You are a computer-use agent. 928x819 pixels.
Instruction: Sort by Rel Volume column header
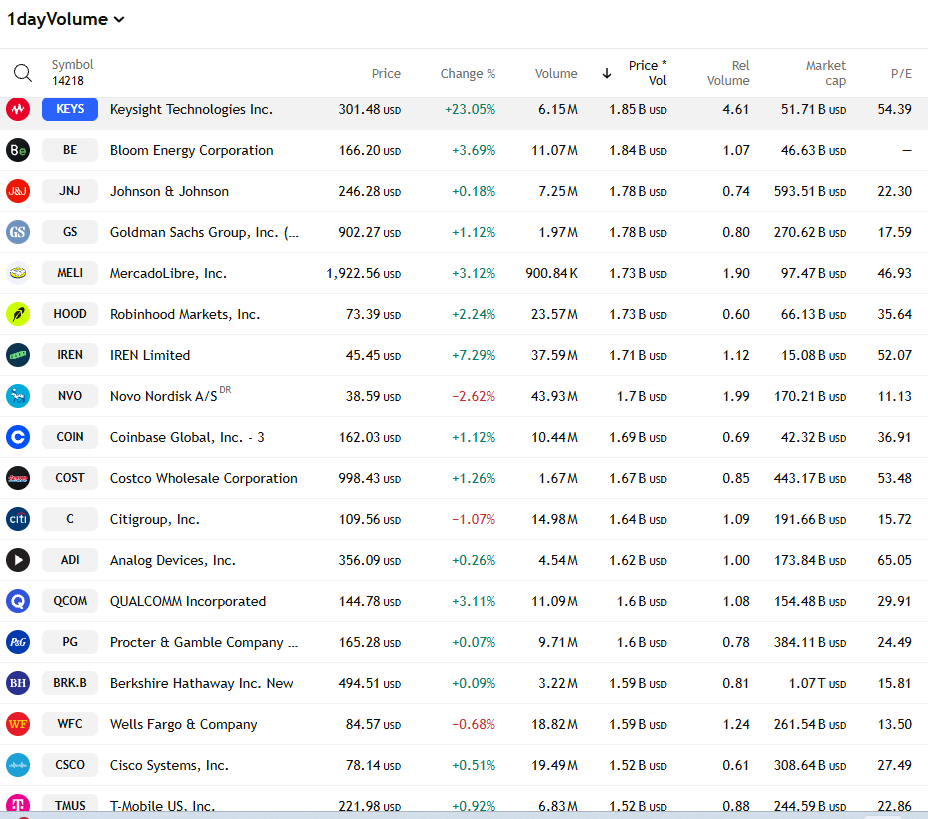click(728, 73)
